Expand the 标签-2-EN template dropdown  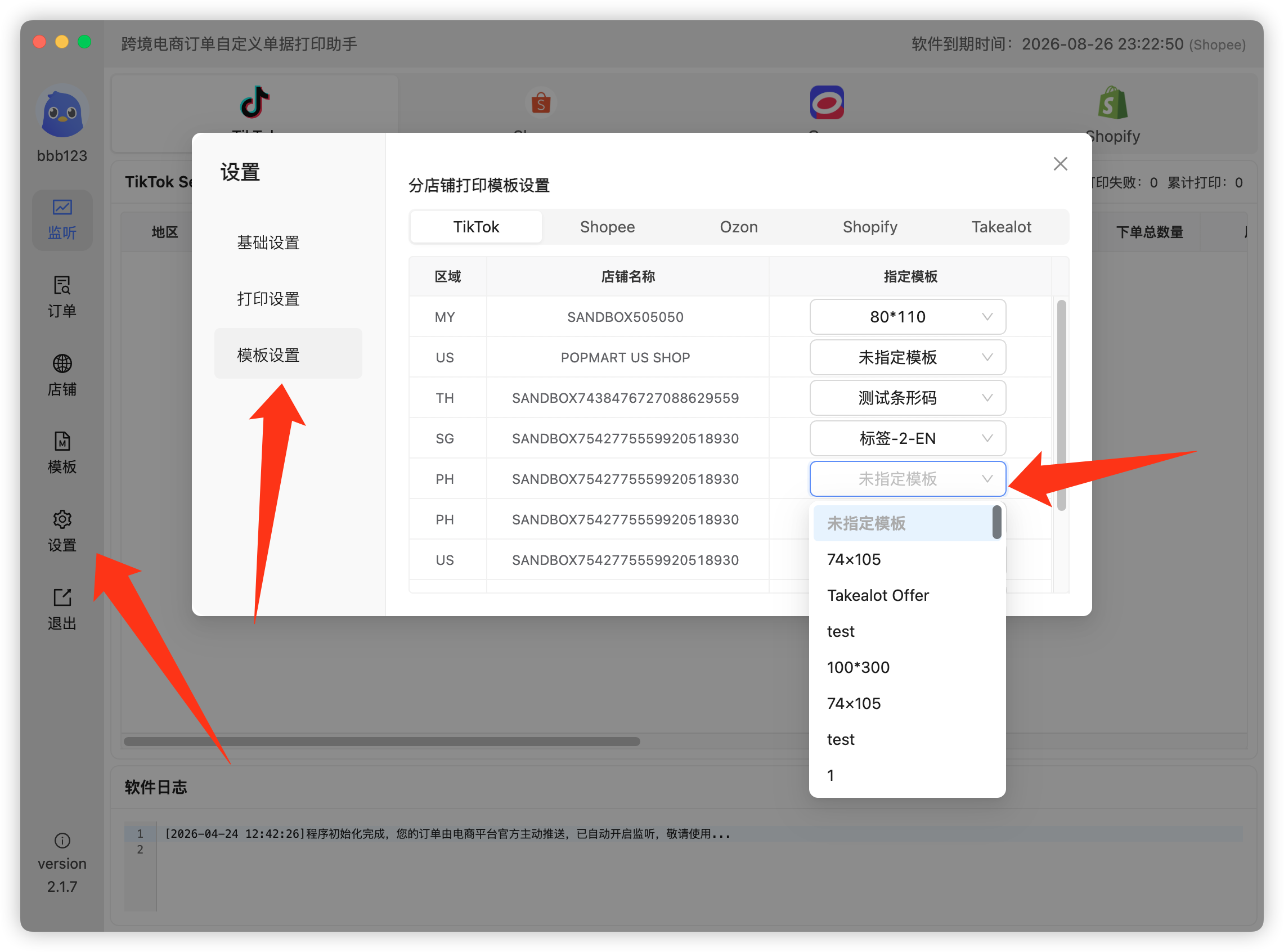click(x=908, y=438)
